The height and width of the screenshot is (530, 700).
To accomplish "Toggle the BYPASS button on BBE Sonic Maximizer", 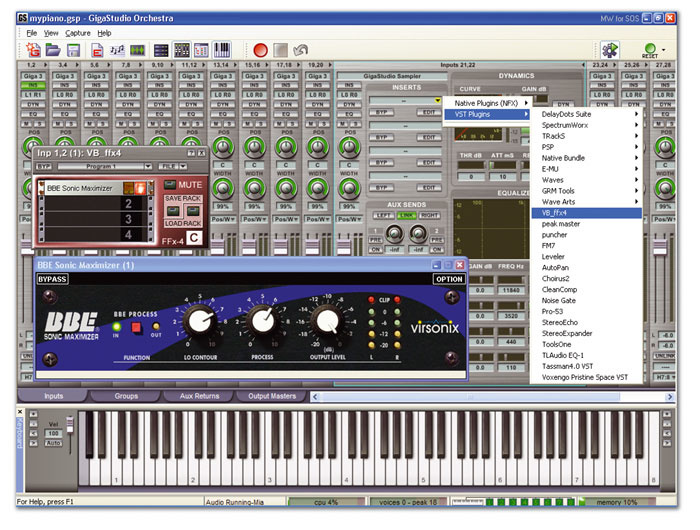I will point(52,279).
